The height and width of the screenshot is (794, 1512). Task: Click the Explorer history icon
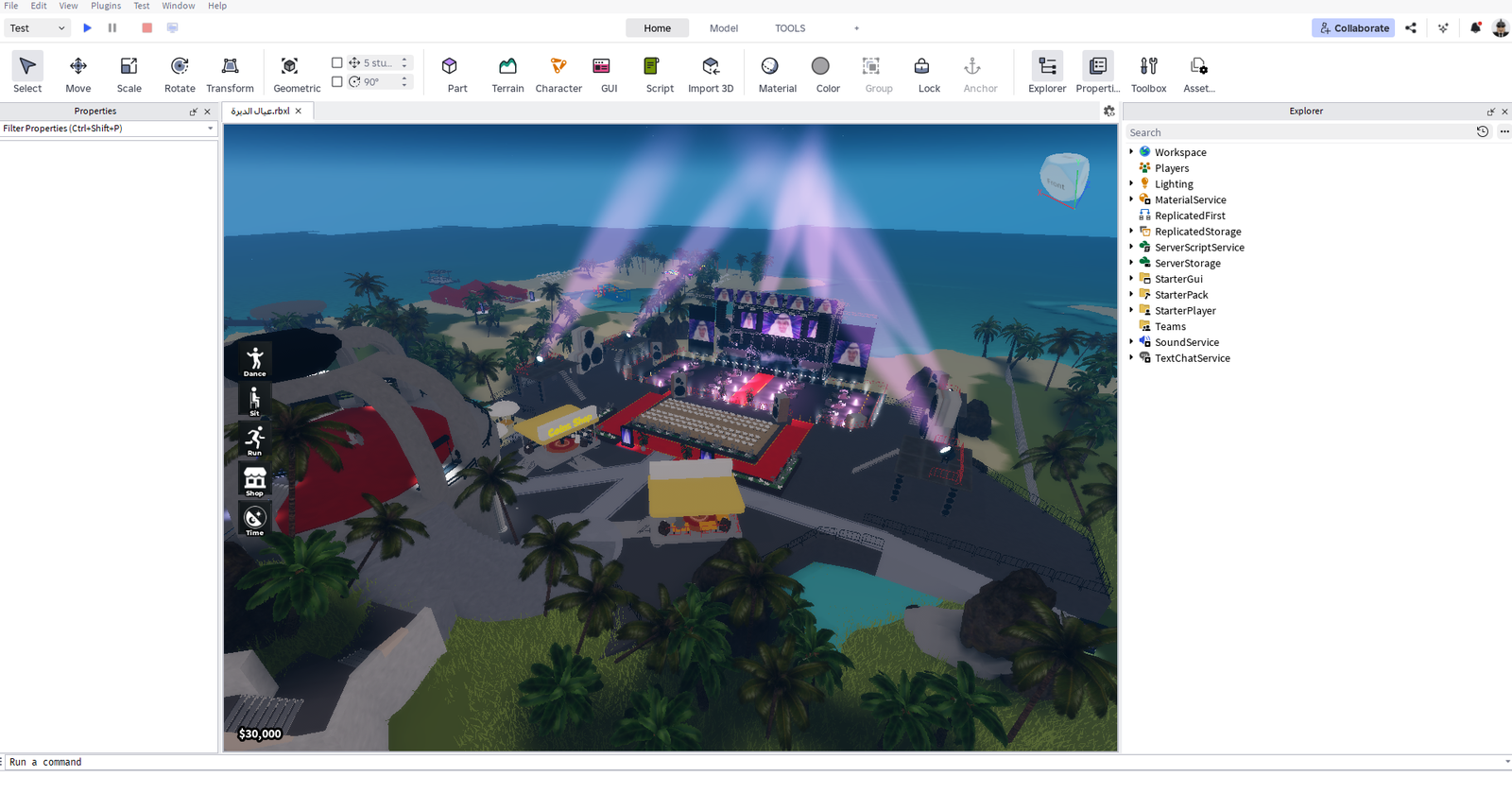pyautogui.click(x=1483, y=132)
